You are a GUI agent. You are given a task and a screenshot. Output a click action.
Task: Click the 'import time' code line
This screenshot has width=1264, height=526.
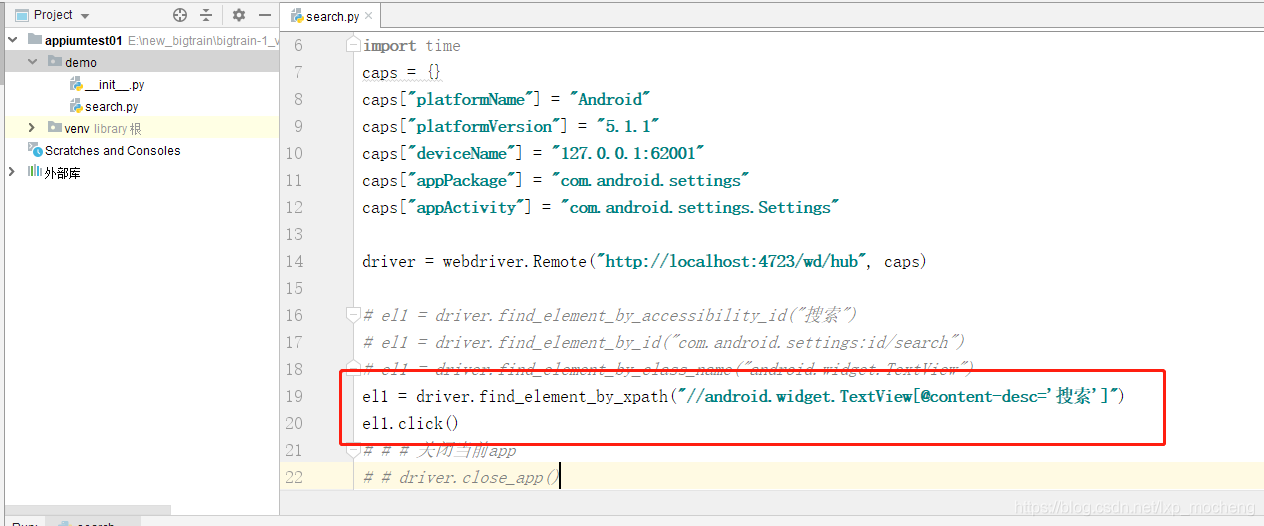tap(412, 46)
